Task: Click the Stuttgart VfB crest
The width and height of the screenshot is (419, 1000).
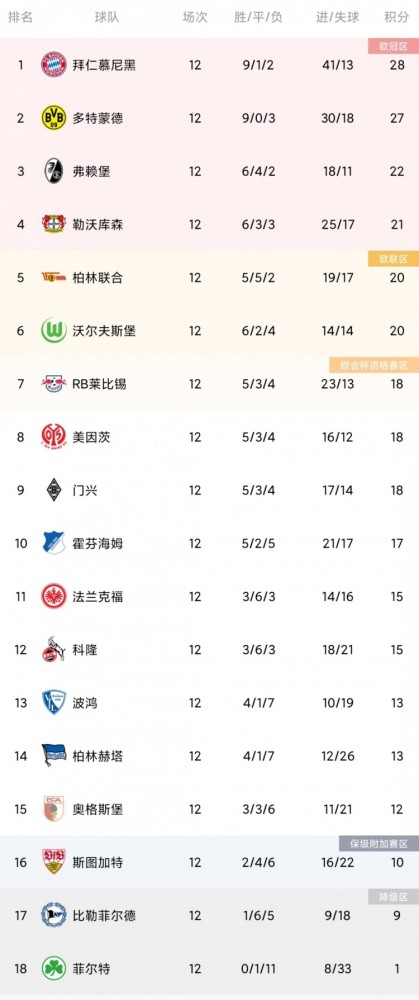Action: pyautogui.click(x=54, y=862)
